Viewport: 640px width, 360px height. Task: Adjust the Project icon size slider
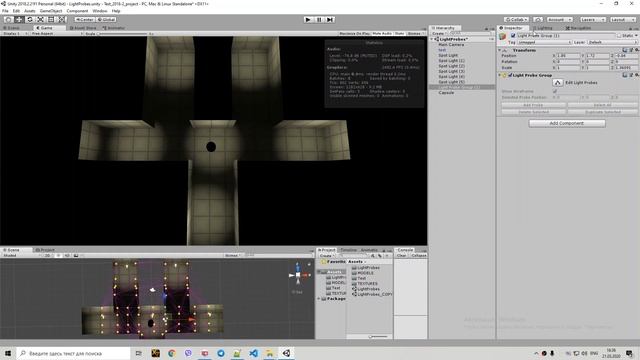[378, 337]
